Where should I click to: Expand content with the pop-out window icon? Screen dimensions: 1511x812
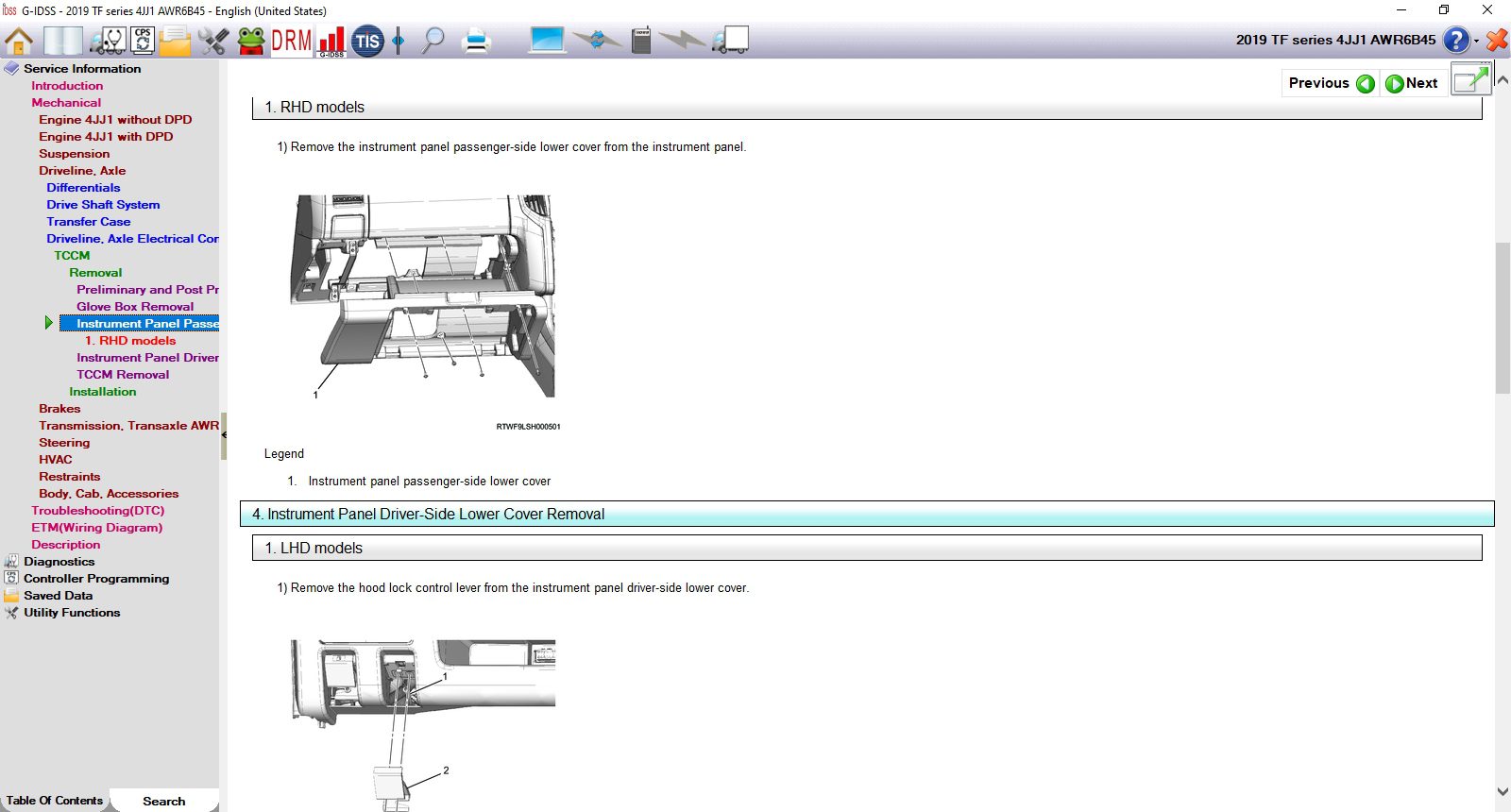pos(1470,81)
